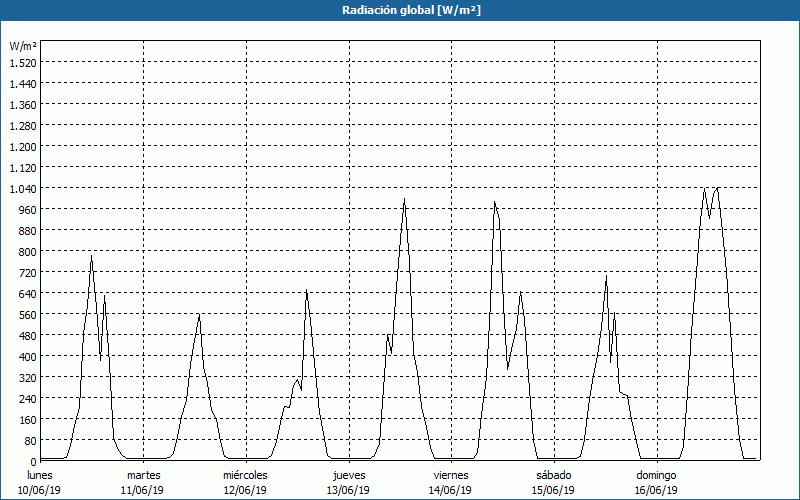This screenshot has width=800, height=500.
Task: Select the "1.440" y-axis value
Action: pyautogui.click(x=23, y=83)
